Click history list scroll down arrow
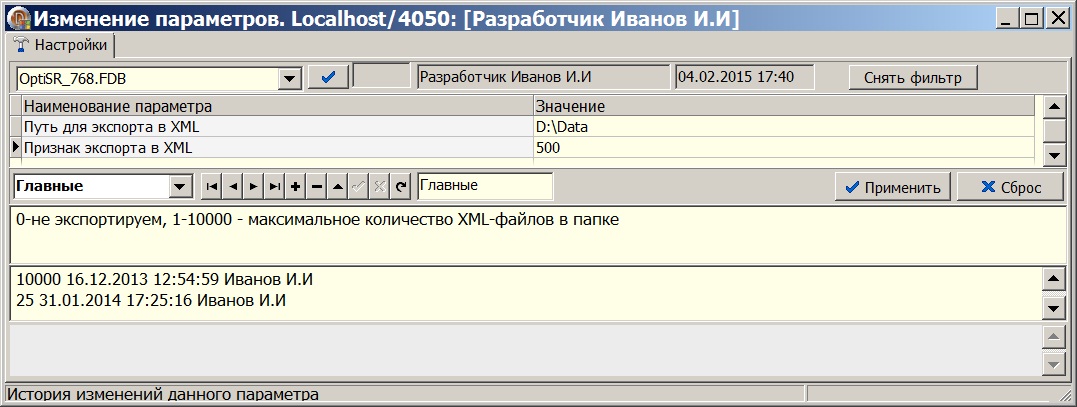 1053,309
